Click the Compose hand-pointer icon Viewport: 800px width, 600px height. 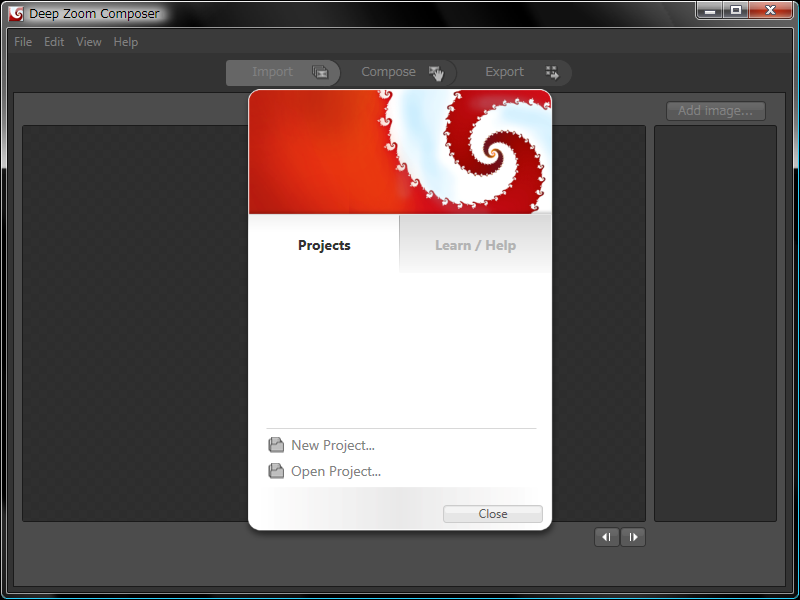tap(435, 72)
